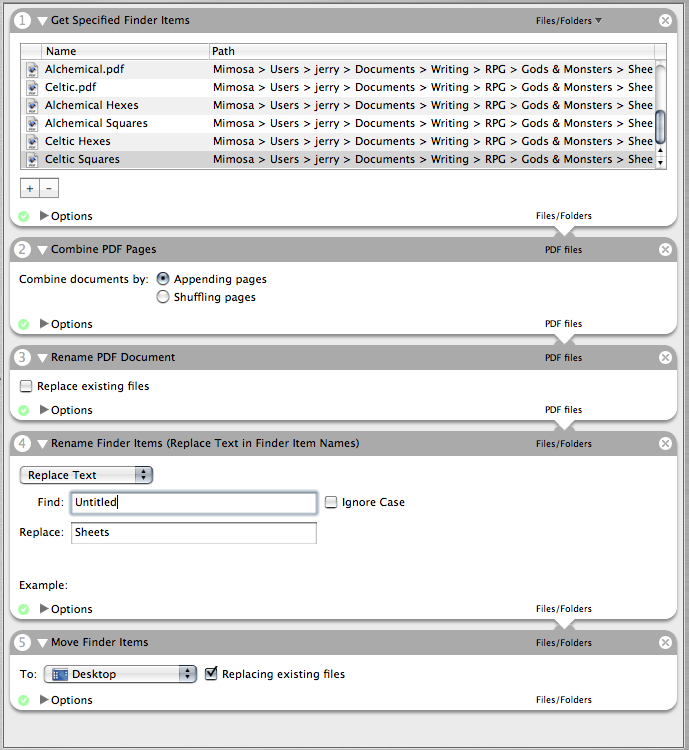Sort the file list by Name column

pos(125,51)
